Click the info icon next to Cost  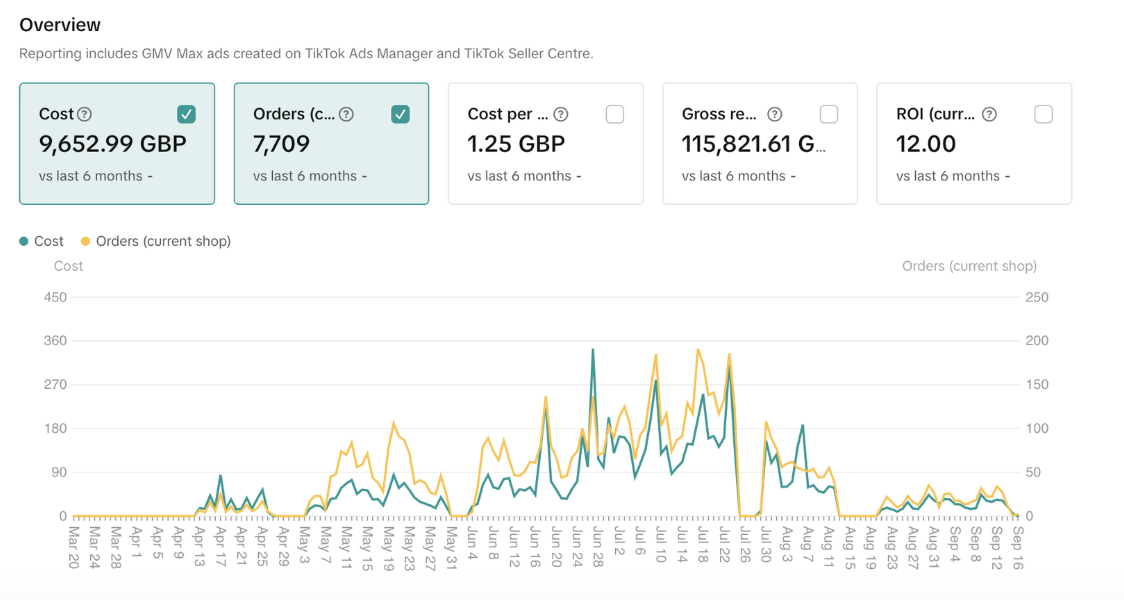(x=85, y=114)
